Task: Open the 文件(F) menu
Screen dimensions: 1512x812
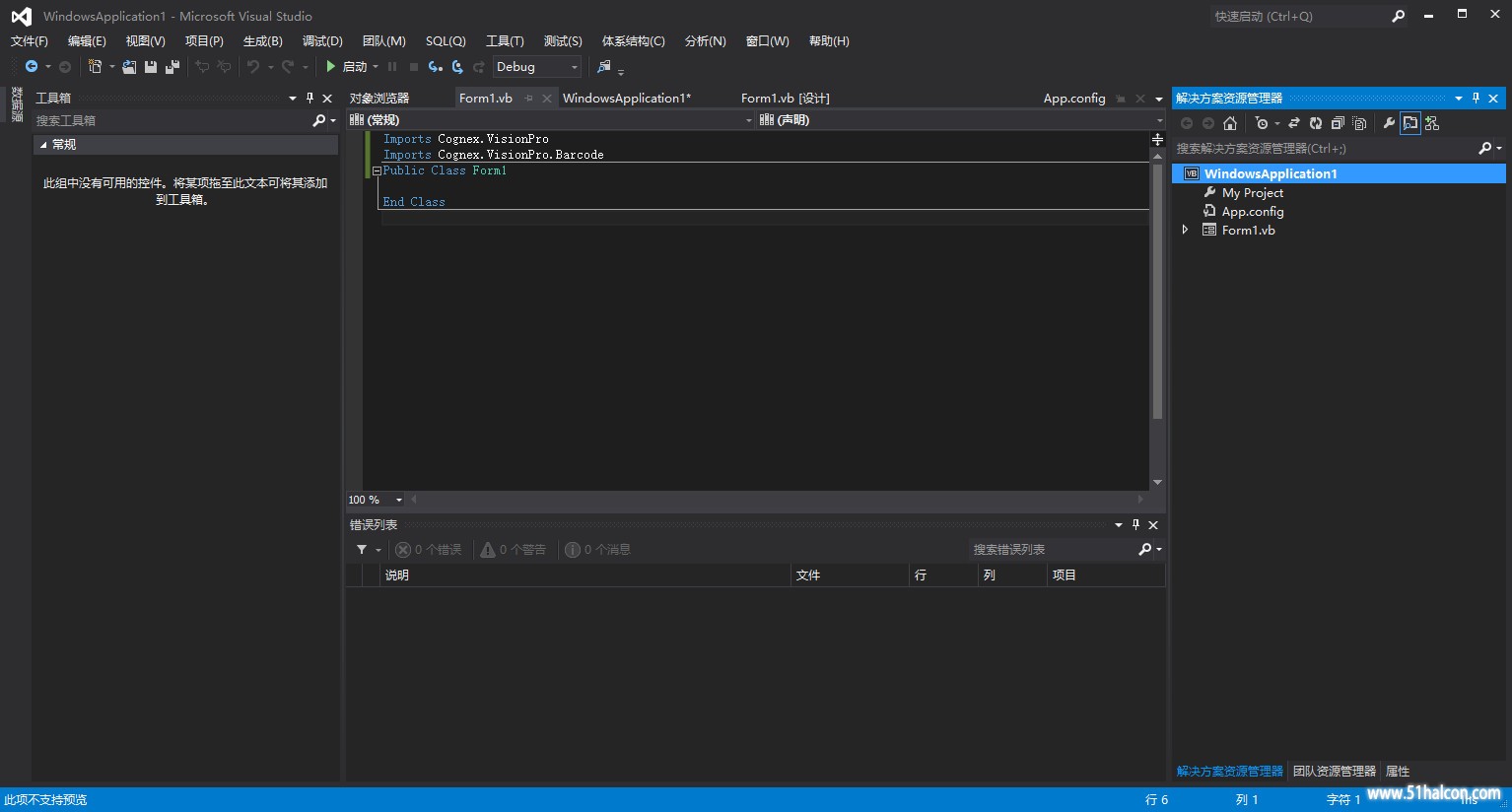Action: coord(30,41)
